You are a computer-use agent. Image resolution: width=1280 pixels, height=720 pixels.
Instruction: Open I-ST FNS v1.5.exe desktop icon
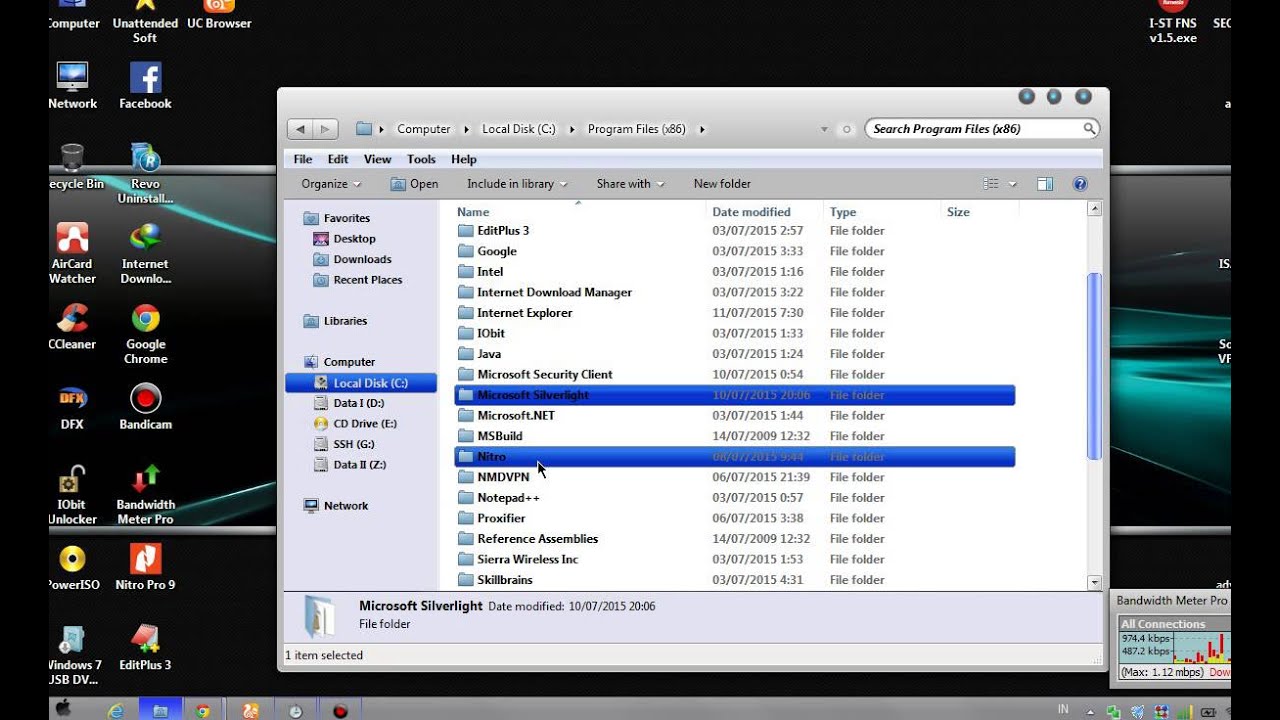click(x=1173, y=23)
